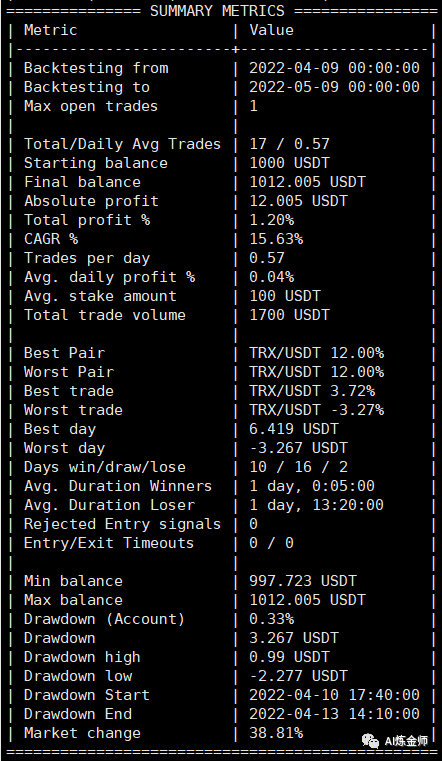Click the Starting balance 1000 USDT value
This screenshot has height=761, width=442.
tap(289, 163)
